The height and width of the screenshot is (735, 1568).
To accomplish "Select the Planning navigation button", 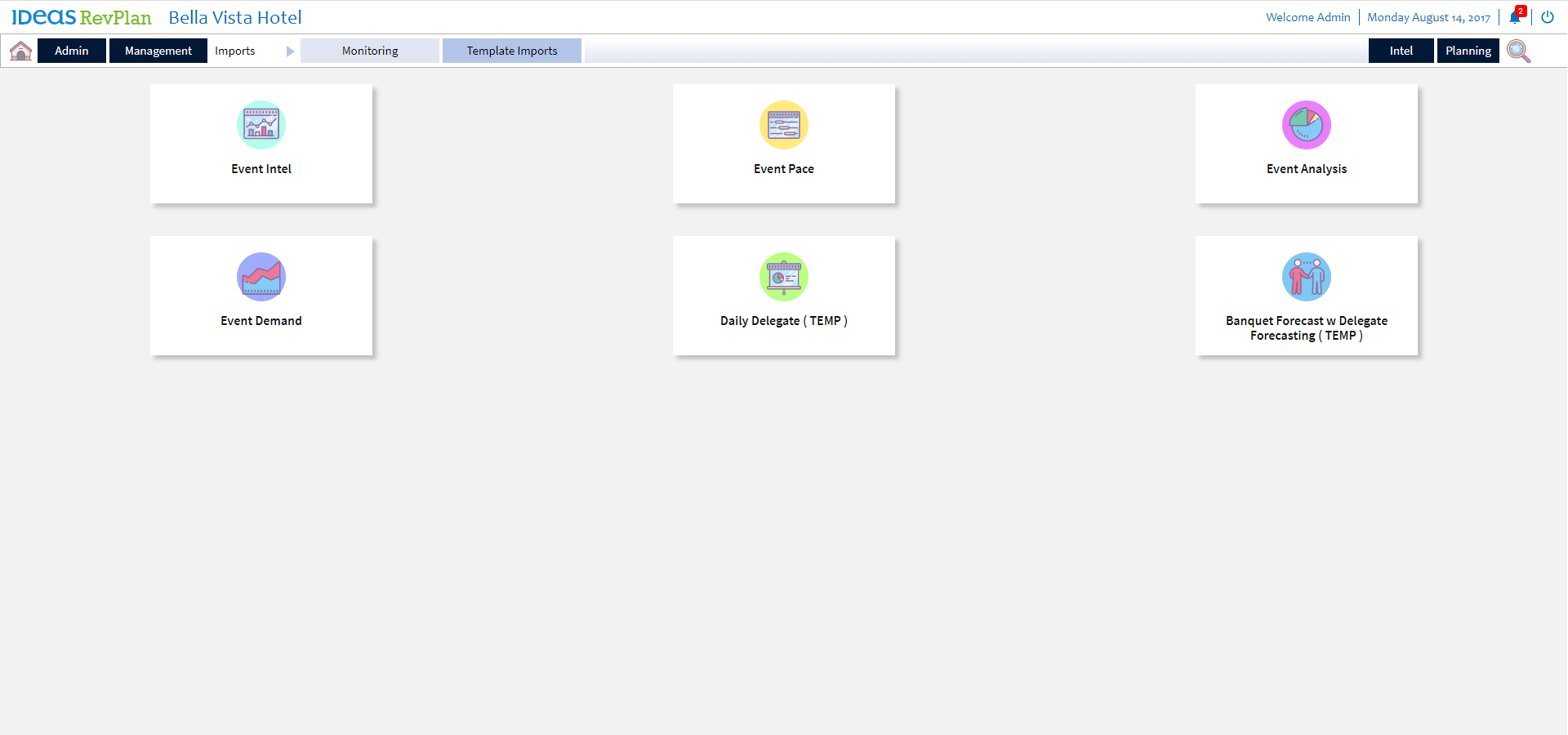I will pos(1468,50).
